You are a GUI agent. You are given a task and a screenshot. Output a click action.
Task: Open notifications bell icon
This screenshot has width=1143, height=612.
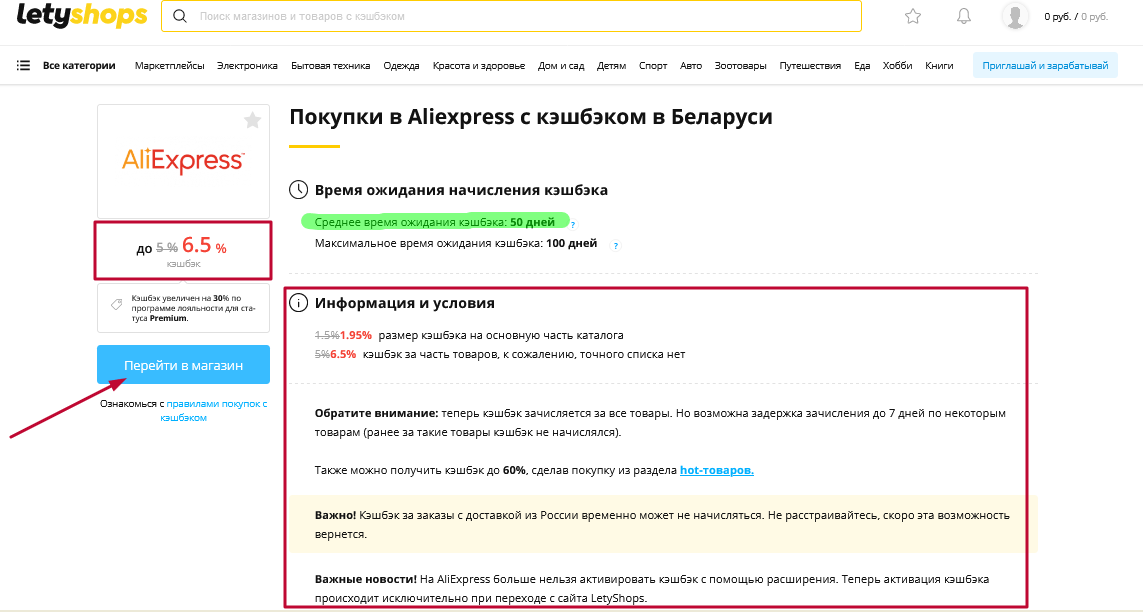(x=964, y=16)
